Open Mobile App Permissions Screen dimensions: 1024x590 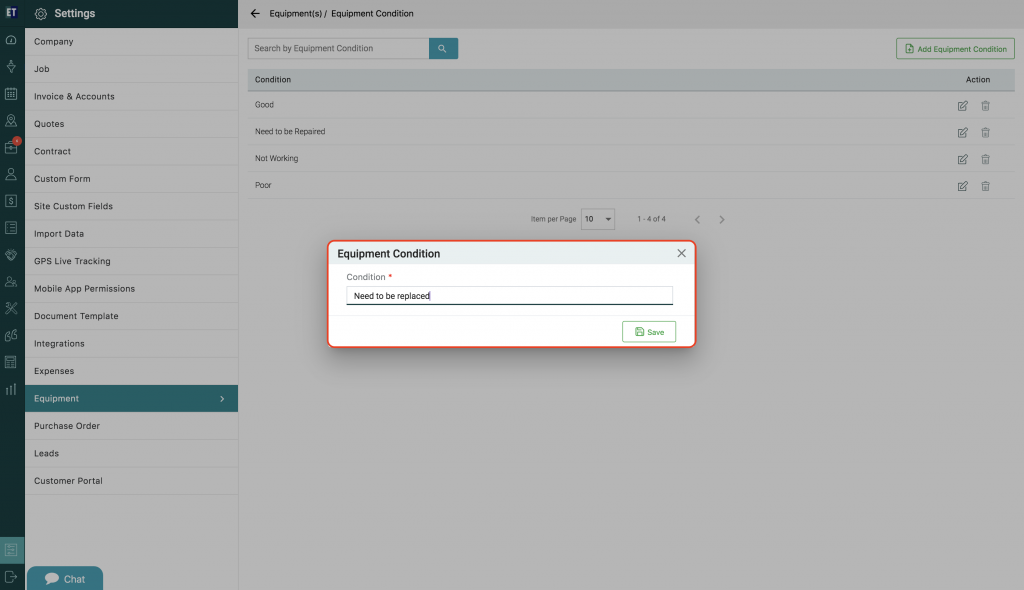pyautogui.click(x=131, y=288)
